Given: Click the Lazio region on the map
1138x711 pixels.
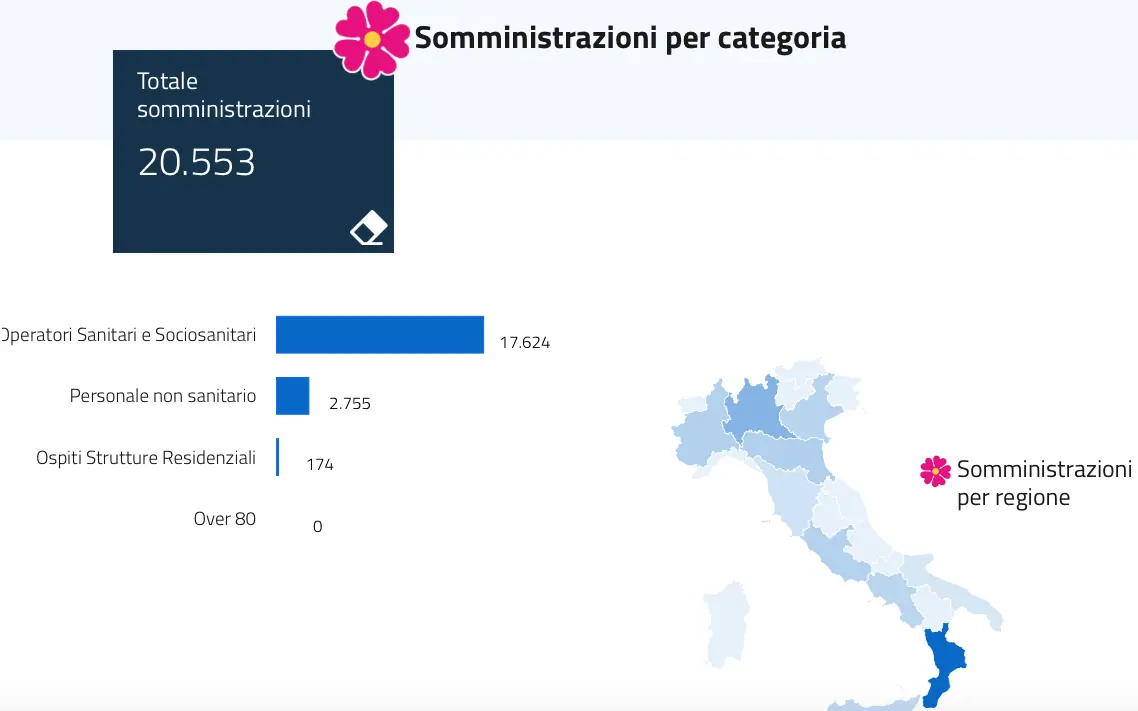Looking at the screenshot, I should (833, 551).
